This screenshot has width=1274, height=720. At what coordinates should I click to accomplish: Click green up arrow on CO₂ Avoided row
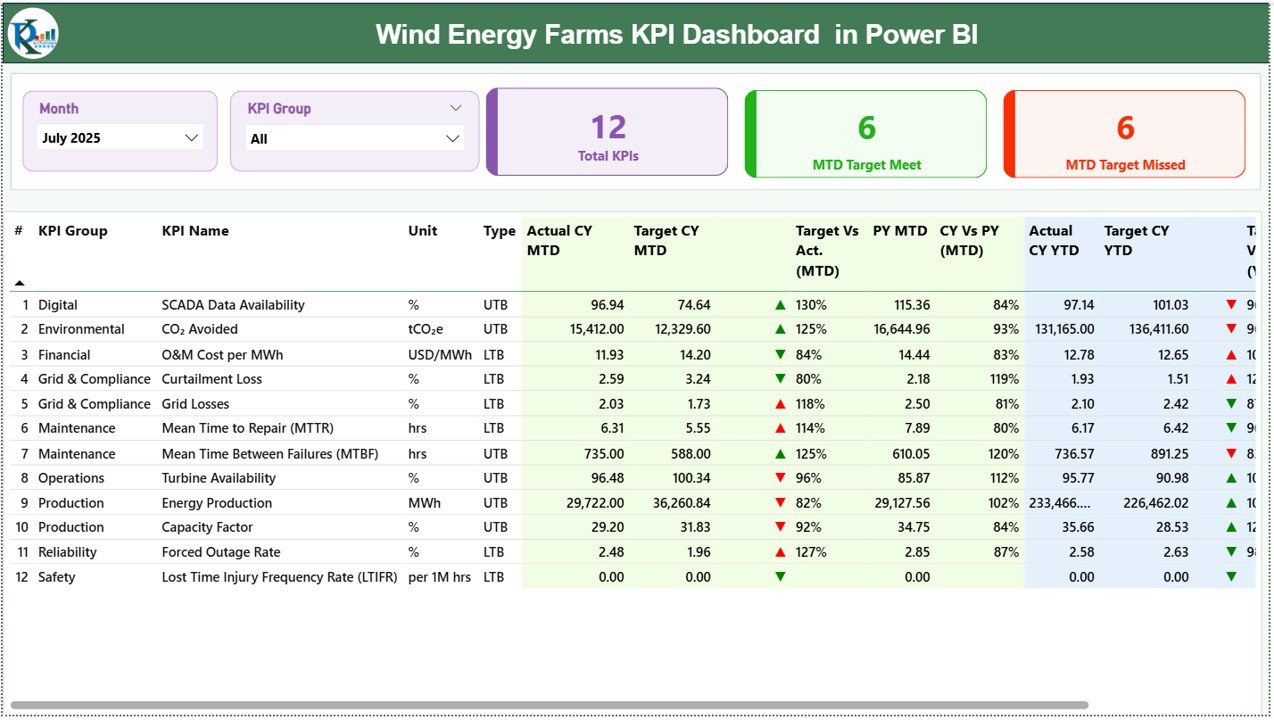(779, 329)
